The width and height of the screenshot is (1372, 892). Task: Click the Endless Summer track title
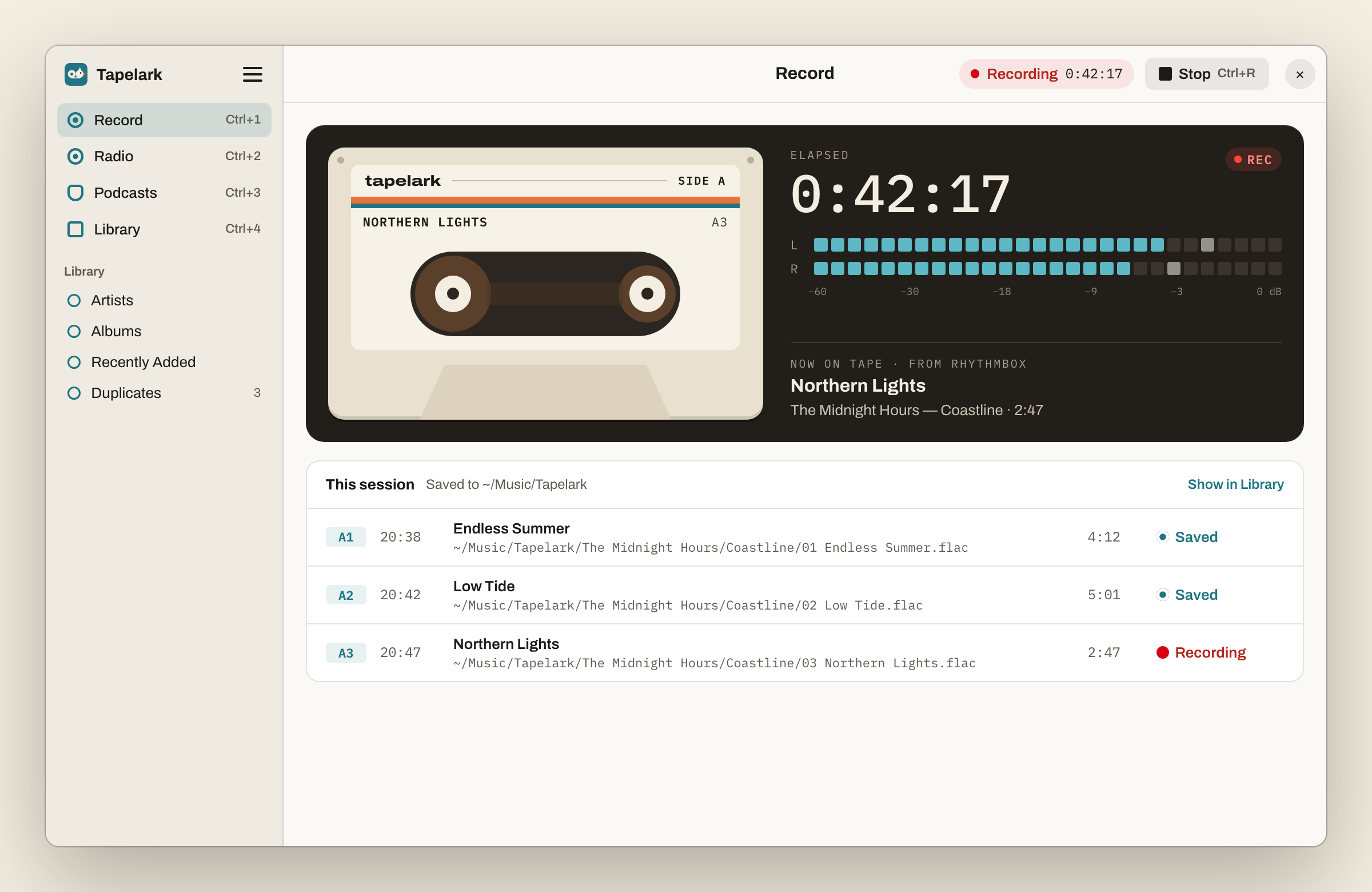pos(510,528)
